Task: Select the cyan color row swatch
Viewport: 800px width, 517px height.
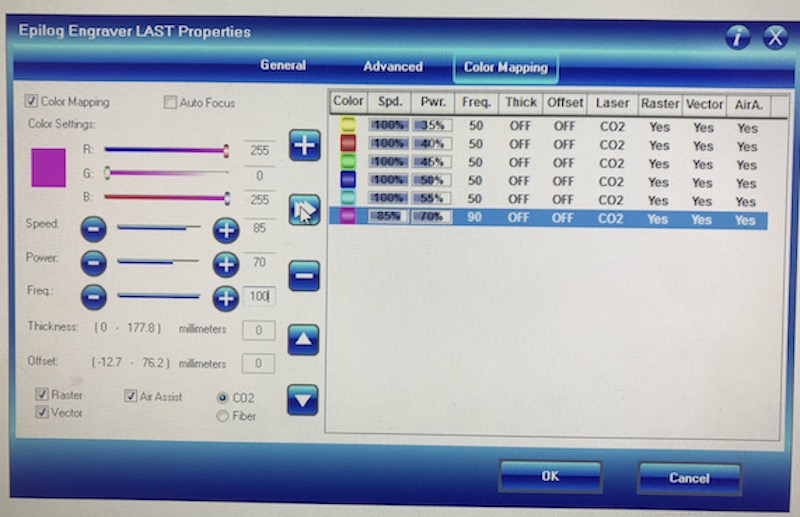Action: (348, 197)
